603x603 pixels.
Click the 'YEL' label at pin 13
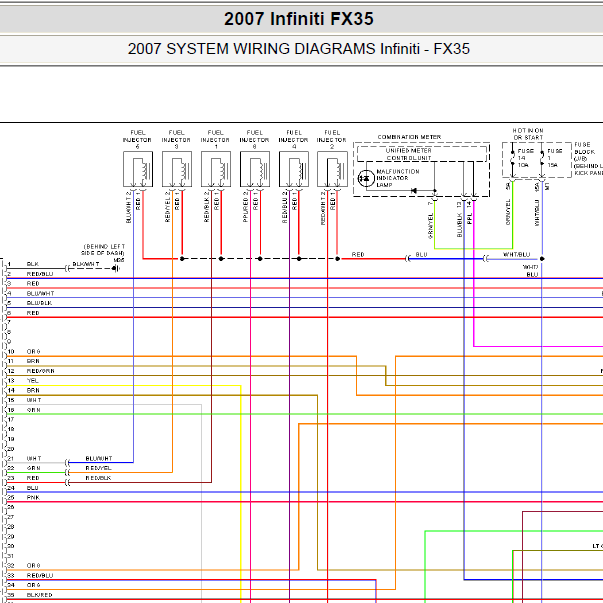33,381
